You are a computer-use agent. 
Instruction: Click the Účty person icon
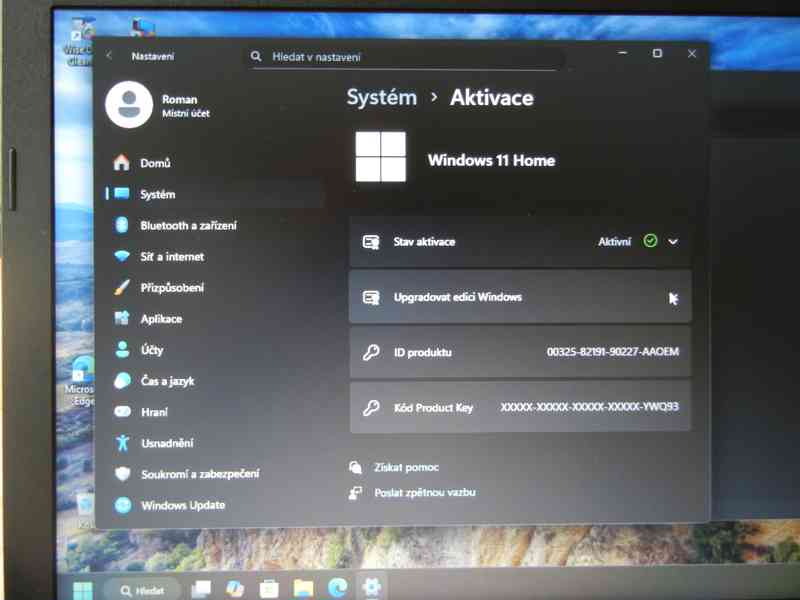pos(122,349)
